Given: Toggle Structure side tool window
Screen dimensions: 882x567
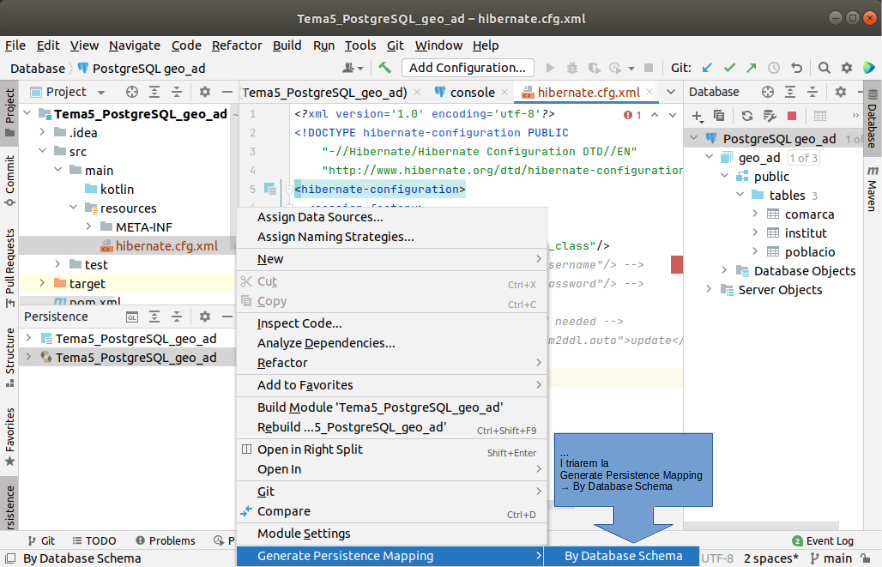Looking at the screenshot, I should (x=10, y=358).
